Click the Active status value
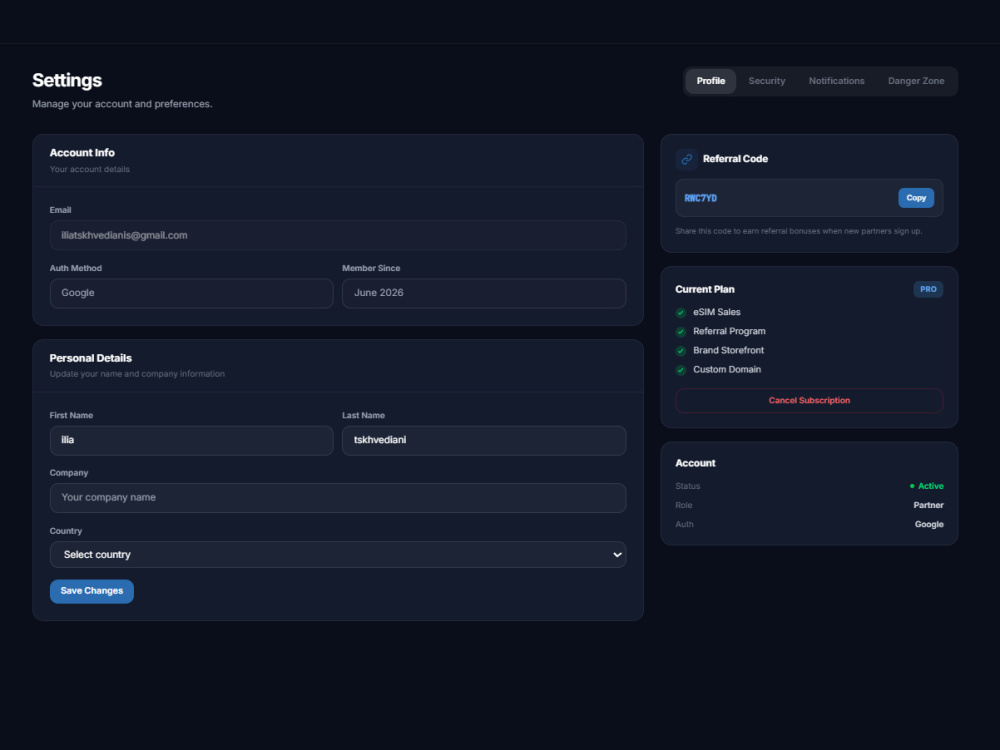1000x750 pixels. pyautogui.click(x=930, y=486)
